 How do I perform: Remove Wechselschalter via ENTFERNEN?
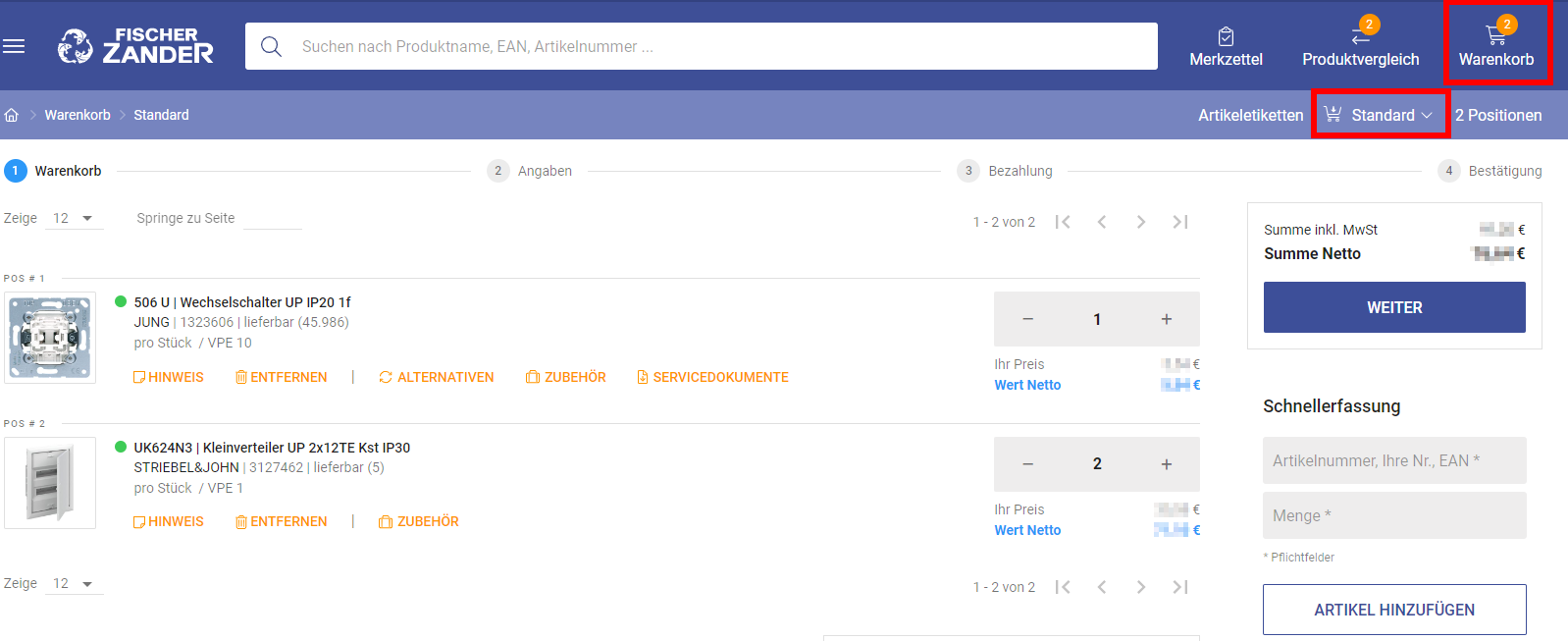[282, 377]
